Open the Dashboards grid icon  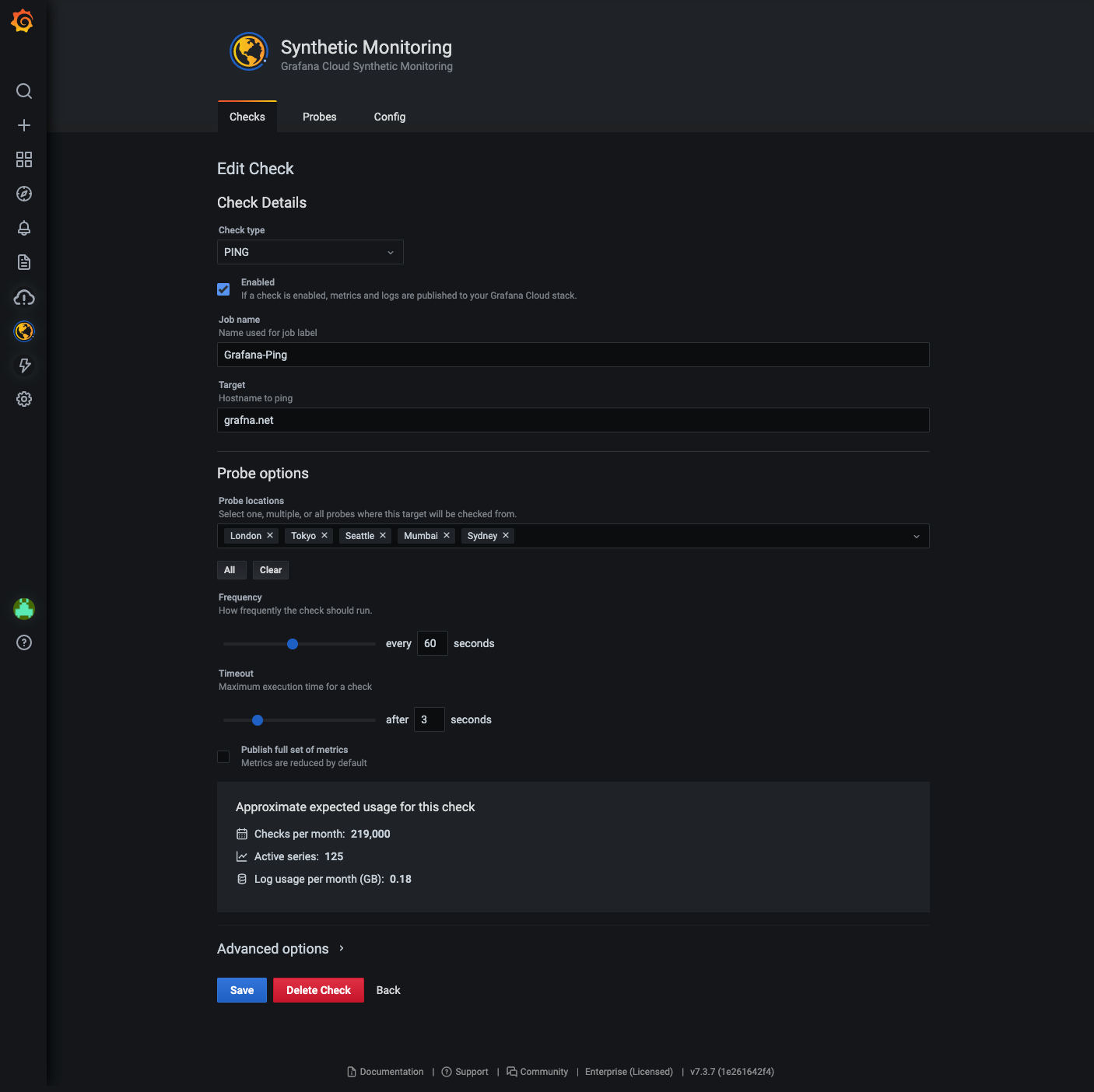(24, 159)
